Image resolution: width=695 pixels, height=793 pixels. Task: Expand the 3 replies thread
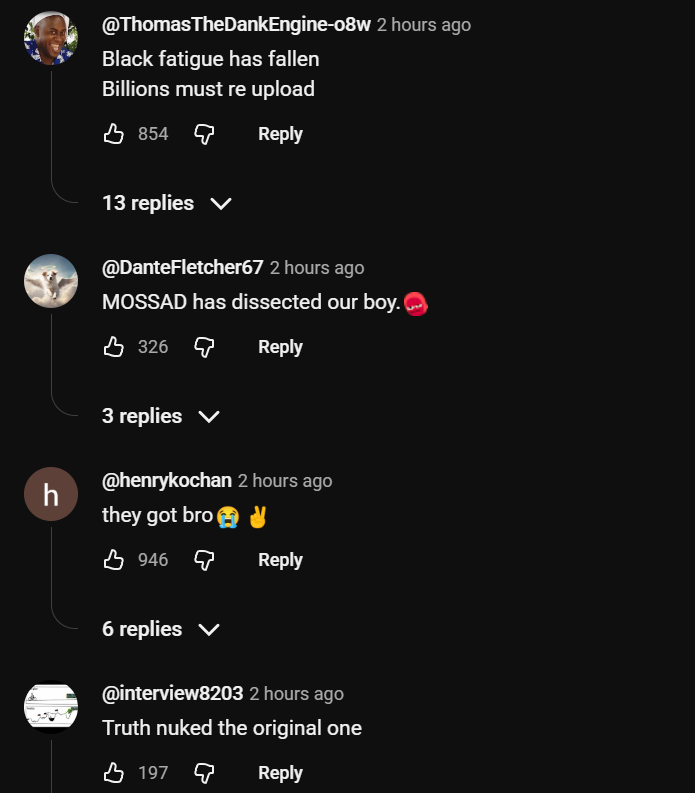[160, 416]
